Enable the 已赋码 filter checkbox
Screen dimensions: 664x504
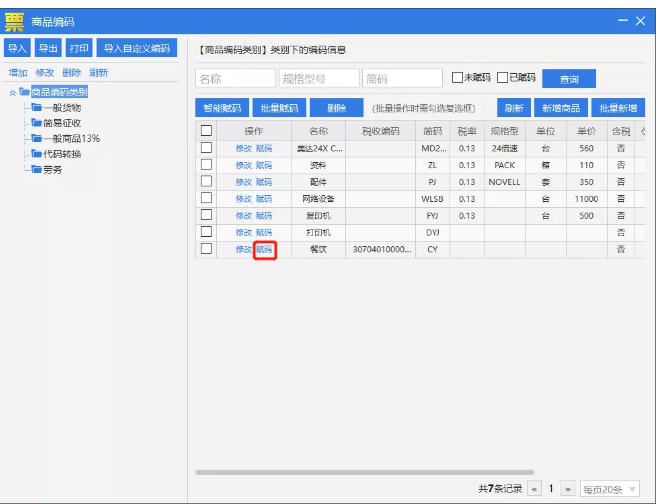point(502,78)
